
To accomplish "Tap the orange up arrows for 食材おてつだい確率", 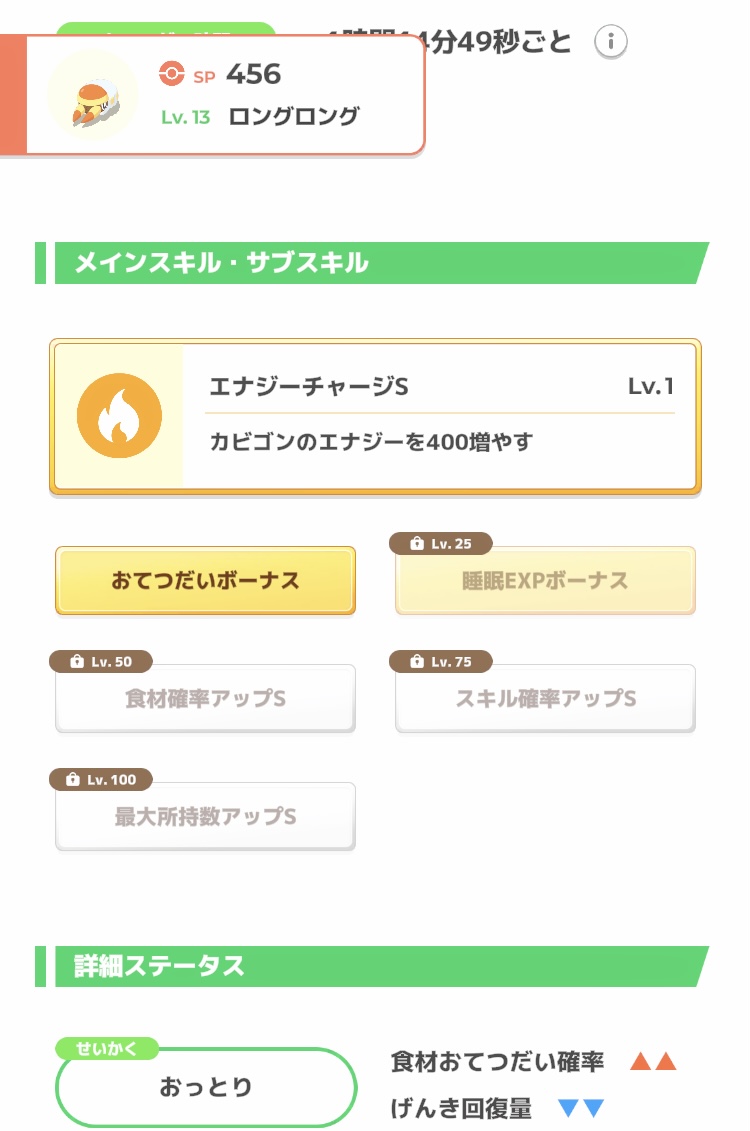I will point(653,1061).
